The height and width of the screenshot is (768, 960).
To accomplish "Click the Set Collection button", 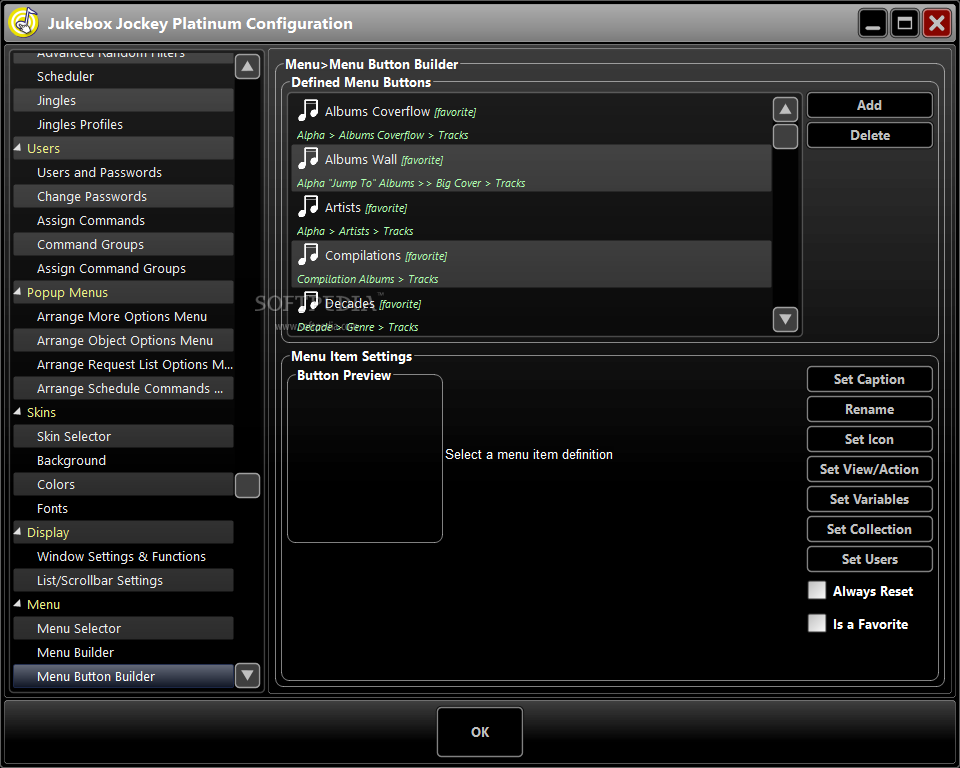I will [x=869, y=529].
